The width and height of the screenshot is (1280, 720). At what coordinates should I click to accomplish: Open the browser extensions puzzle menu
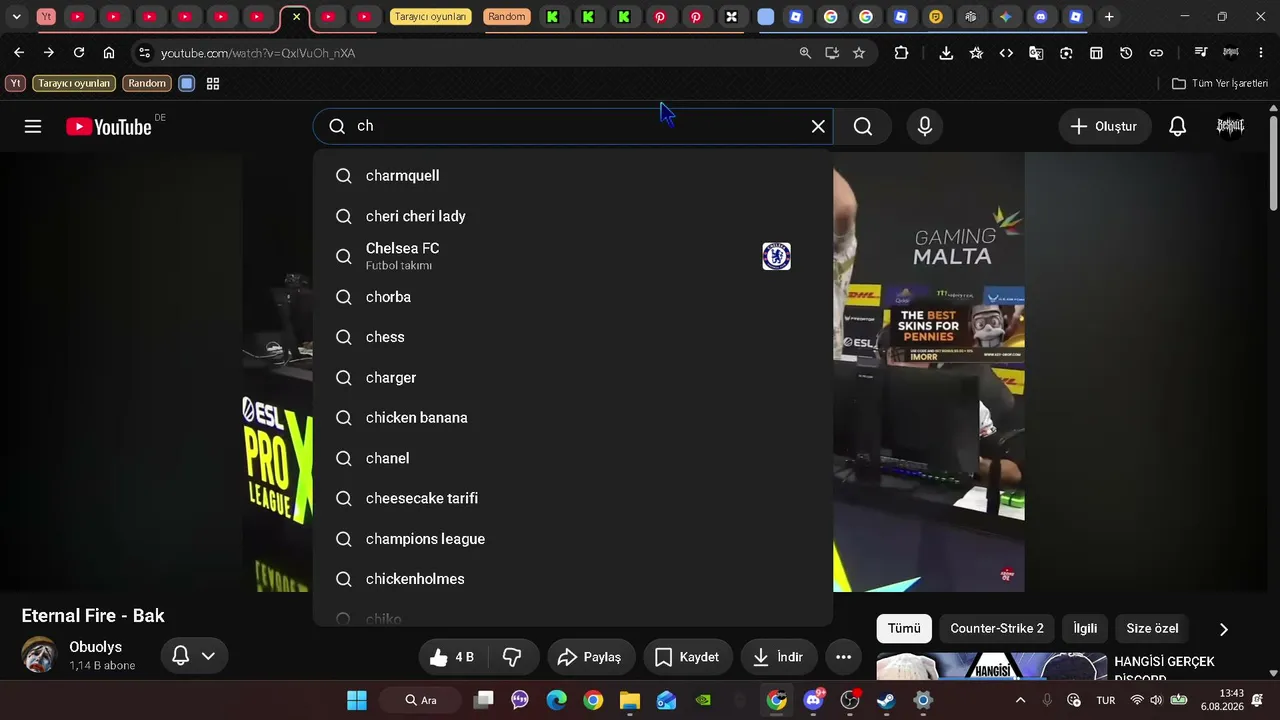click(x=901, y=53)
